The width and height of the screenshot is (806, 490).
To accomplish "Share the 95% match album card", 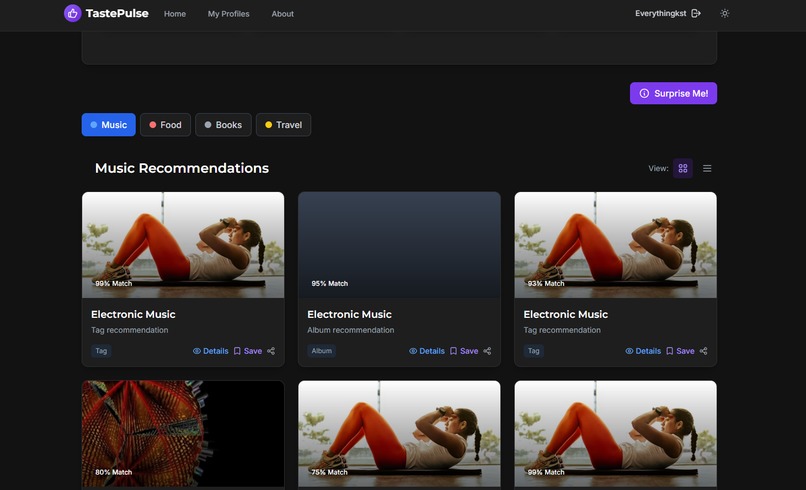I will coord(487,351).
